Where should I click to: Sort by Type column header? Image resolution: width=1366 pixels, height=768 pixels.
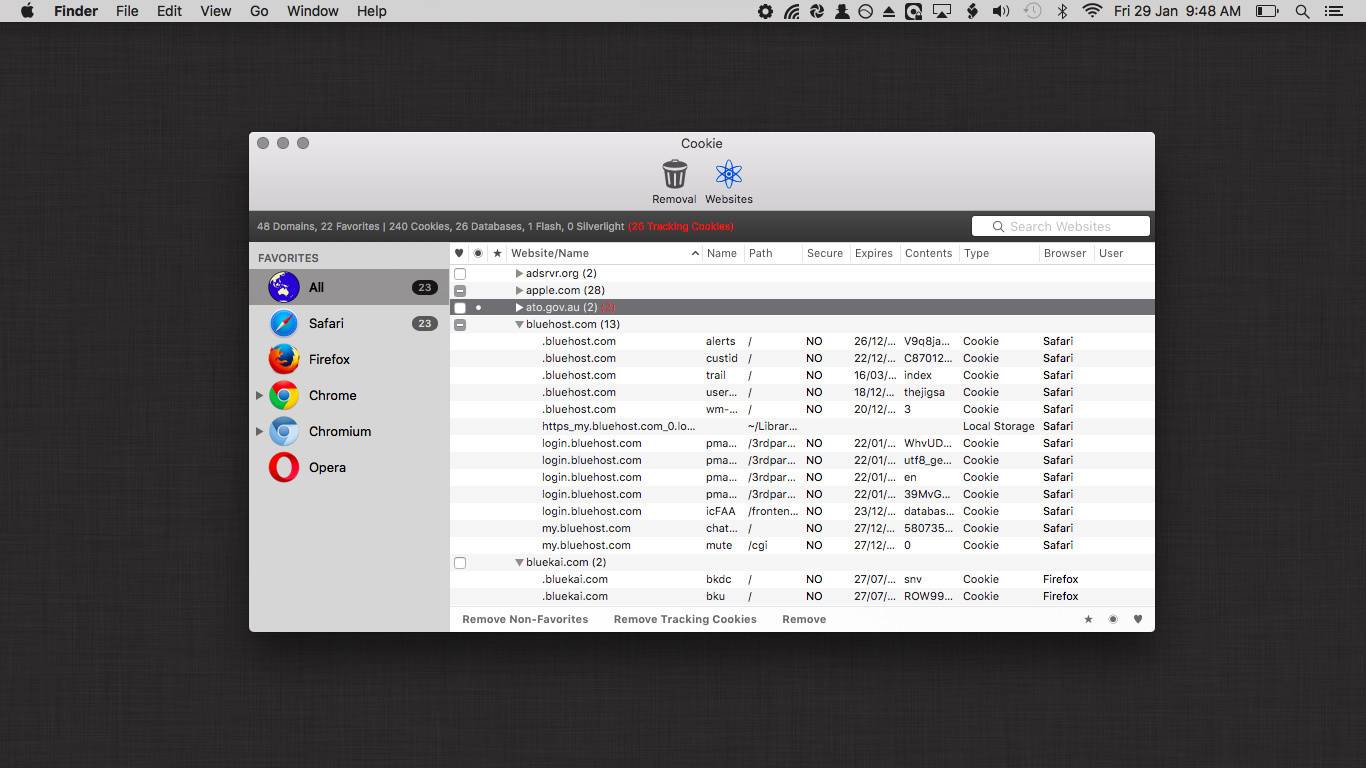pyautogui.click(x=999, y=253)
